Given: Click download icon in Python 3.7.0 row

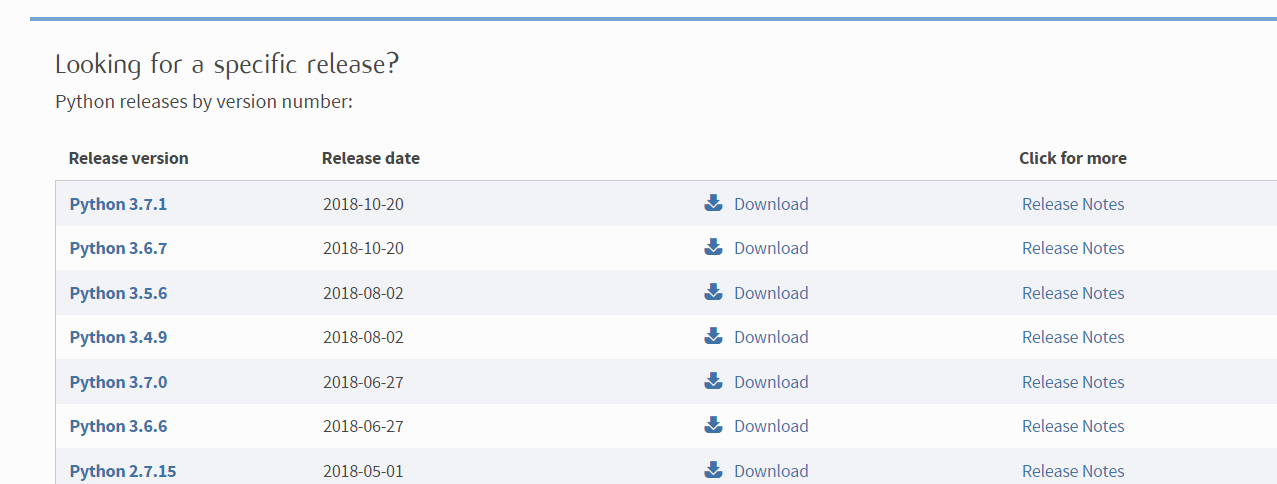Looking at the screenshot, I should pyautogui.click(x=713, y=381).
